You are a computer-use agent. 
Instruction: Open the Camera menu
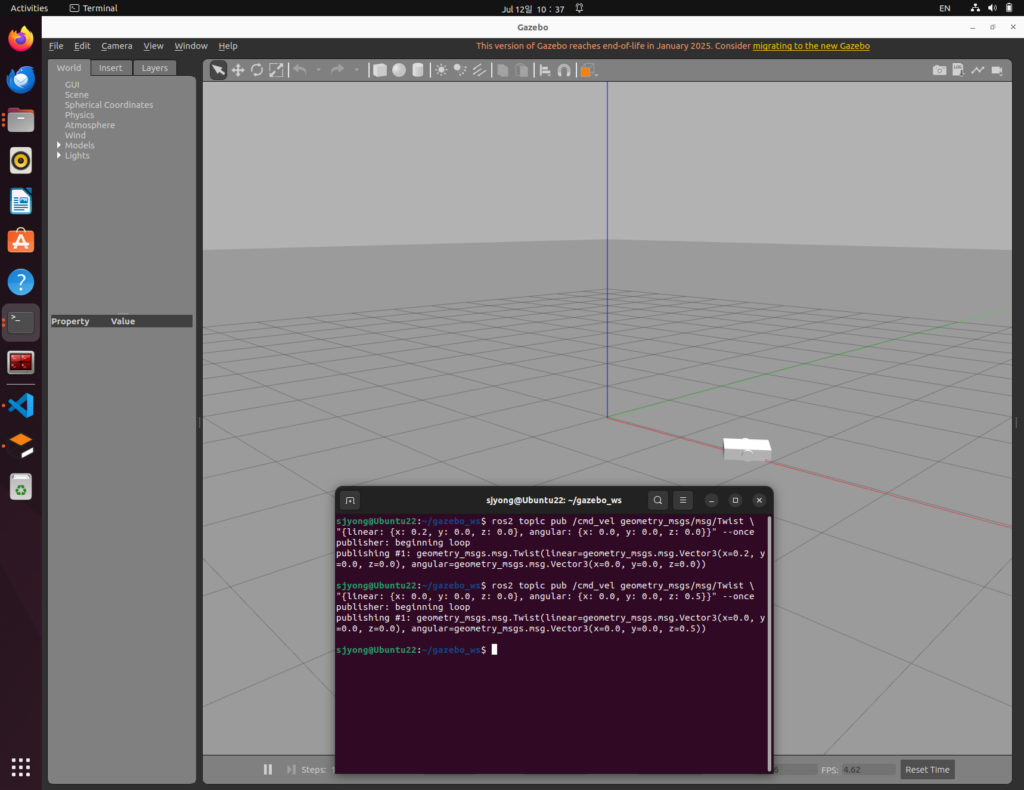[116, 46]
